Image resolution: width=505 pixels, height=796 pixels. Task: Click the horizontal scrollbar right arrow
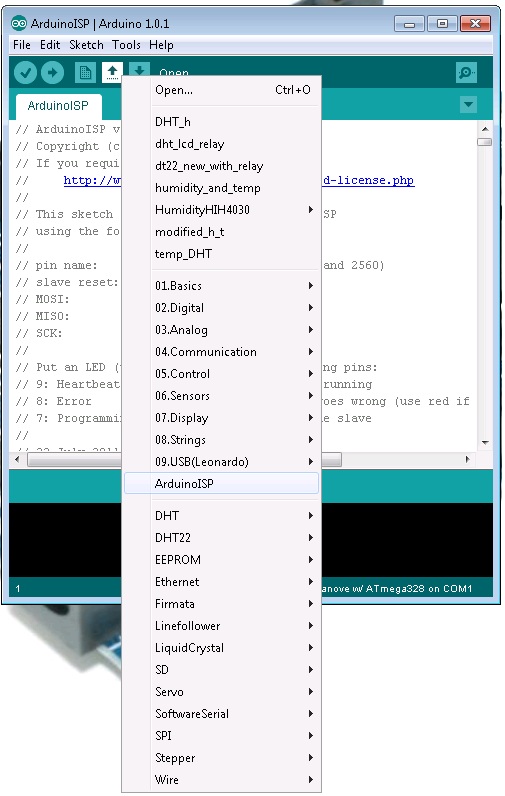467,459
